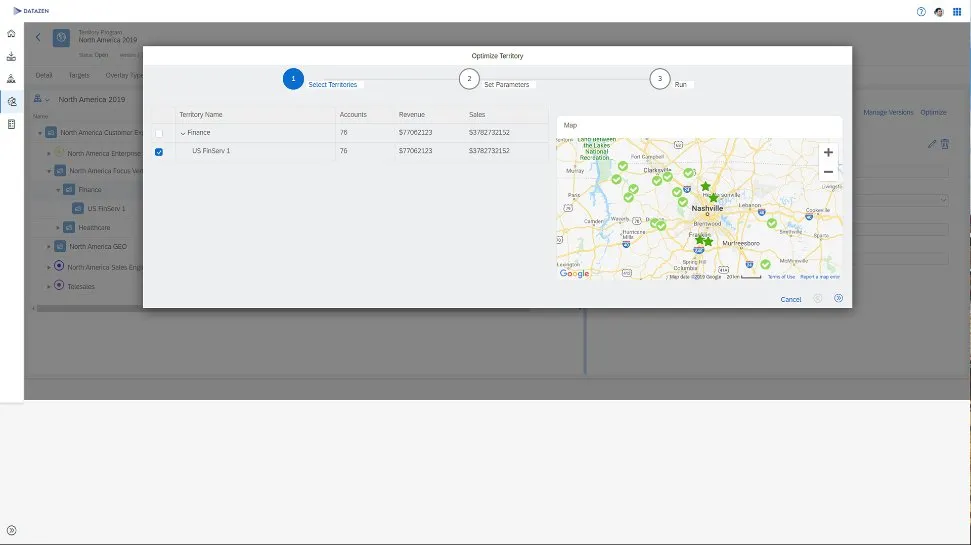Click Cancel in the Optimize Territory dialog

[790, 299]
